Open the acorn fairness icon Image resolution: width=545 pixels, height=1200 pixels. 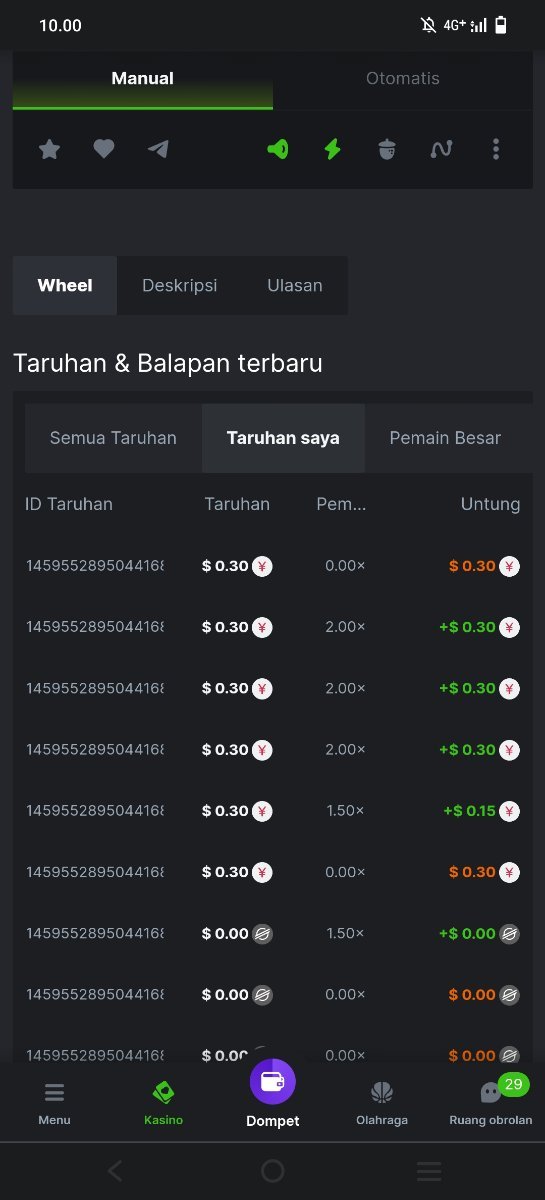[x=388, y=149]
